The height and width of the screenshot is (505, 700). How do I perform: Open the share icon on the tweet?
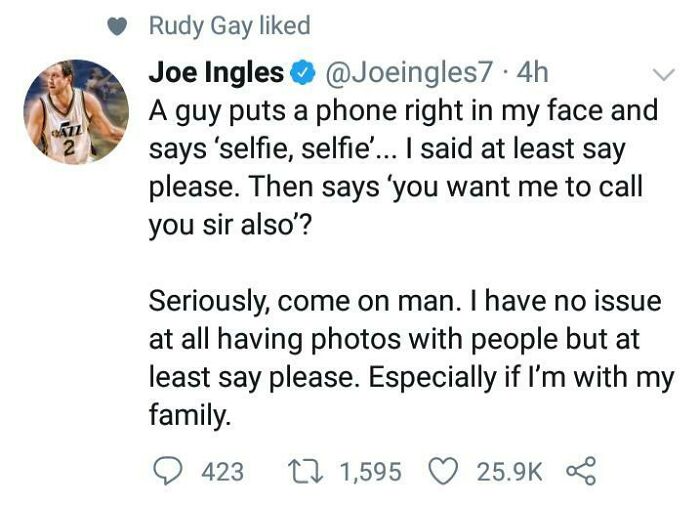[x=579, y=469]
